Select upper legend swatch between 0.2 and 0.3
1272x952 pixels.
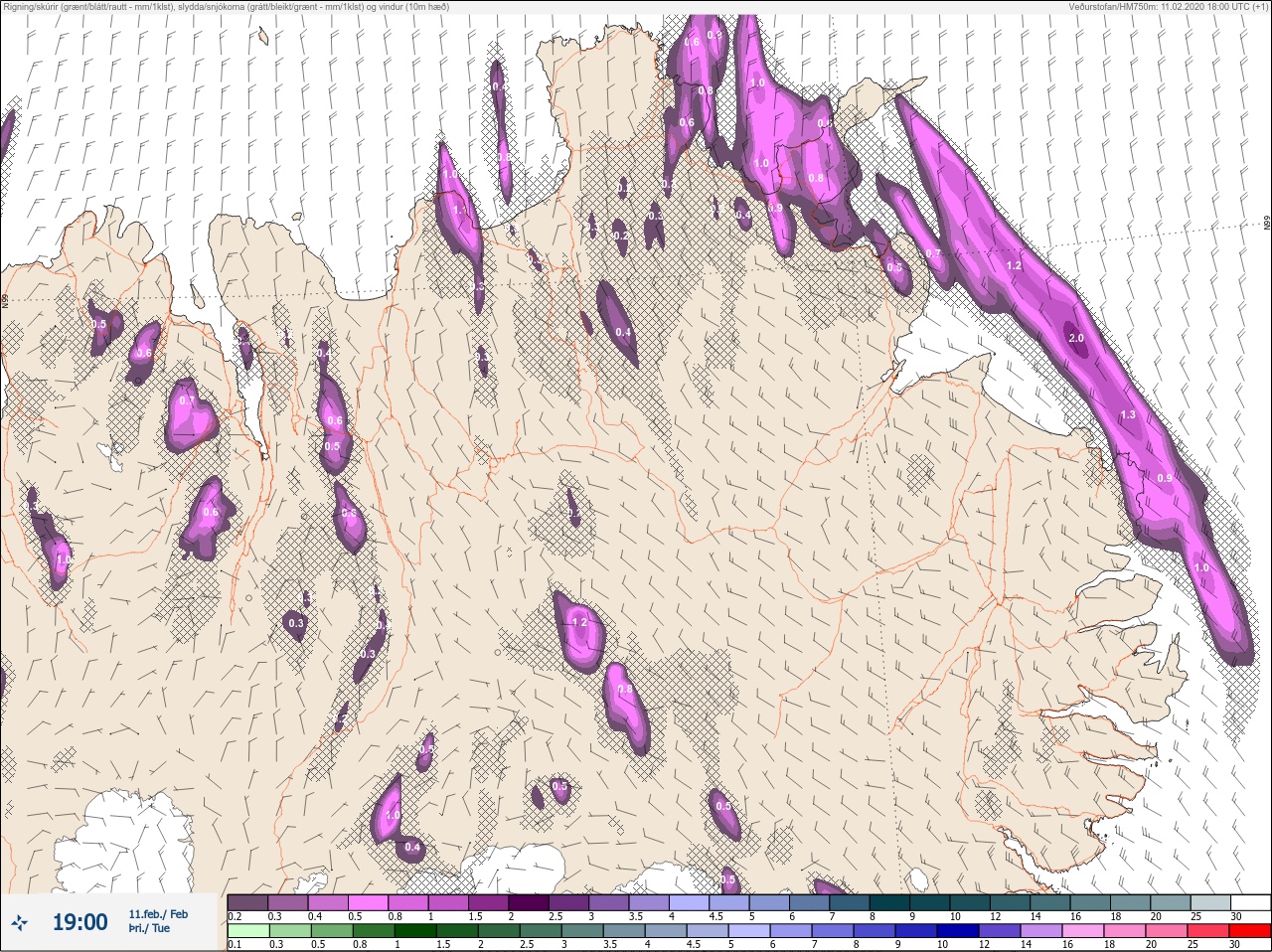coord(247,902)
